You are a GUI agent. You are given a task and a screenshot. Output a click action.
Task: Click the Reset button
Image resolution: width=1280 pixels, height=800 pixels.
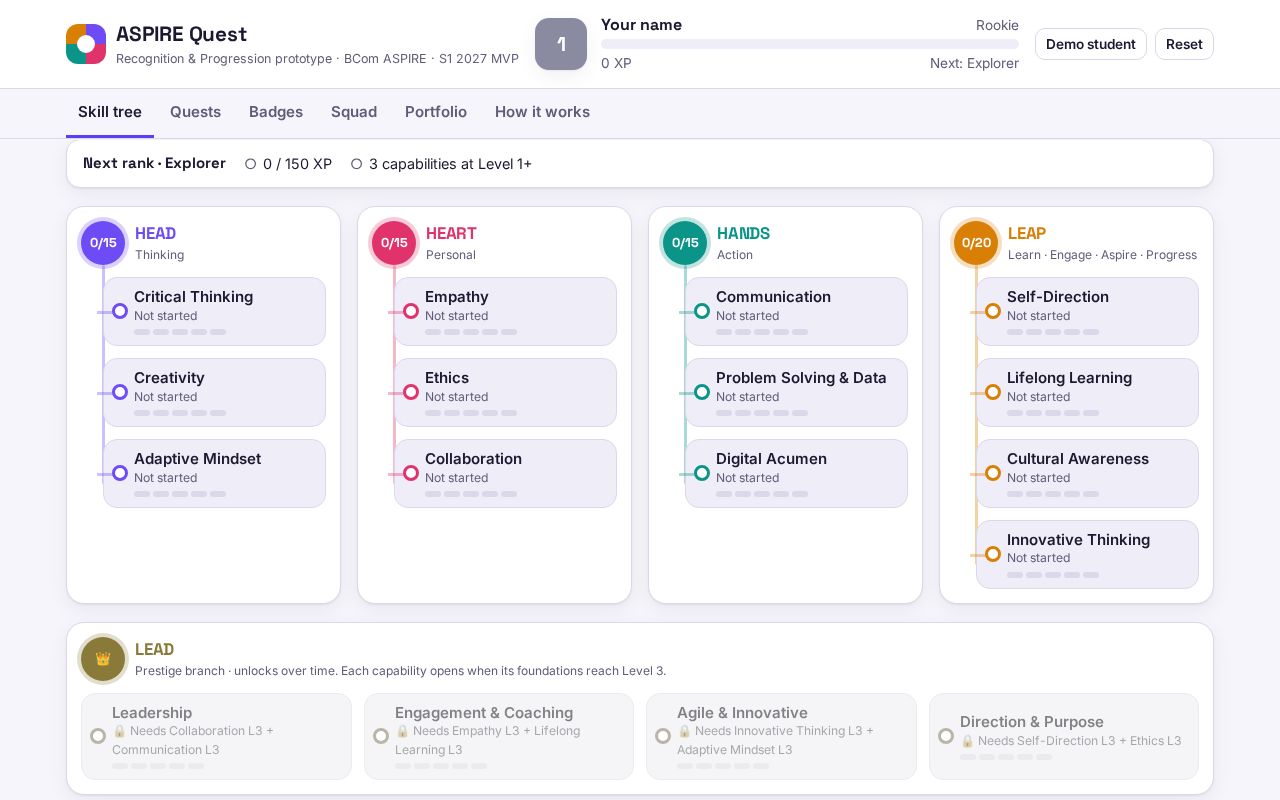1184,44
